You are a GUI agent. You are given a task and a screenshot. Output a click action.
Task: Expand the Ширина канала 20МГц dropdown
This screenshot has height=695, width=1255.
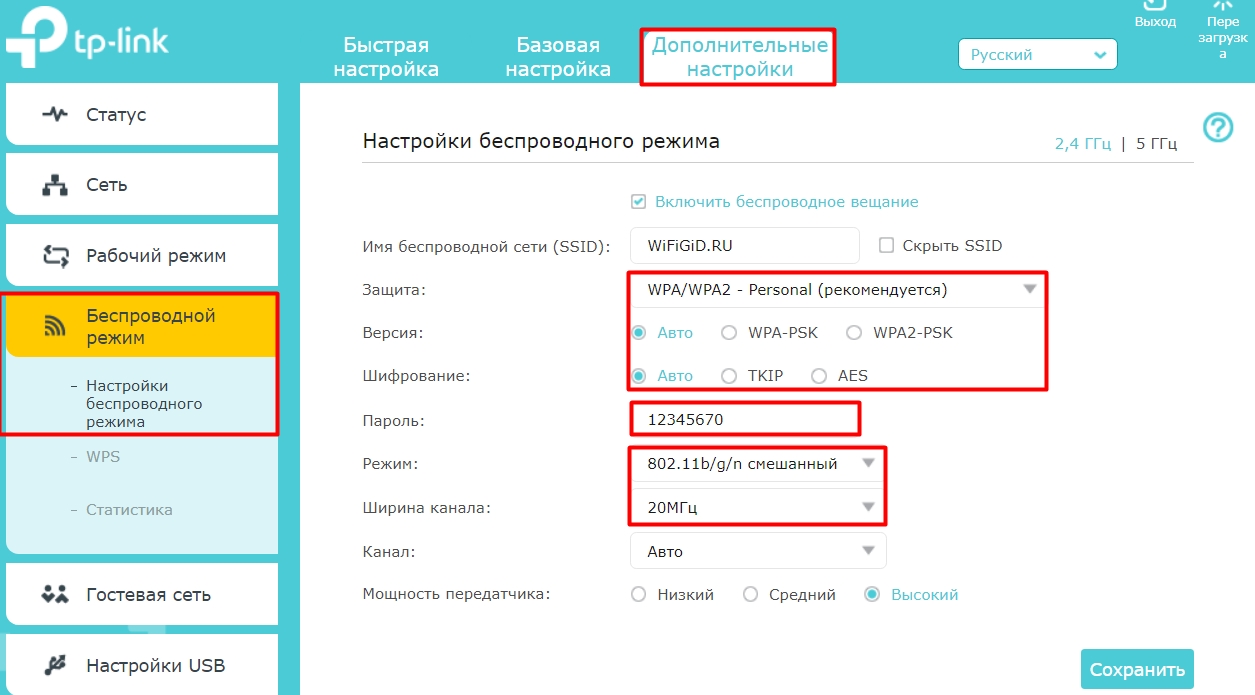pos(757,508)
